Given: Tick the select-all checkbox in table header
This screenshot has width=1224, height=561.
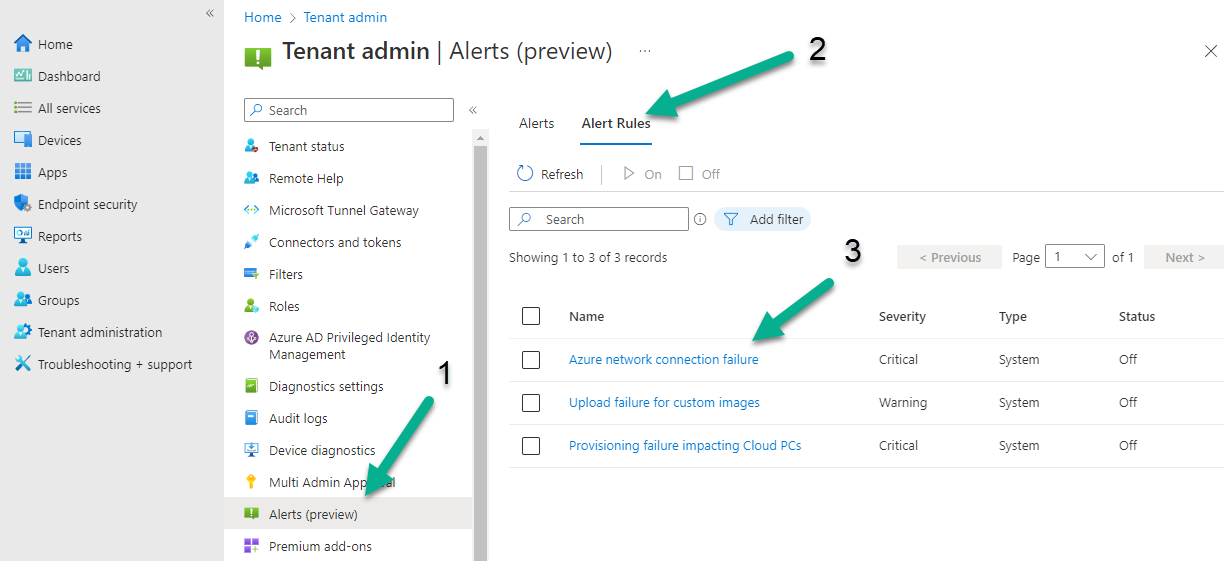Looking at the screenshot, I should 531,316.
